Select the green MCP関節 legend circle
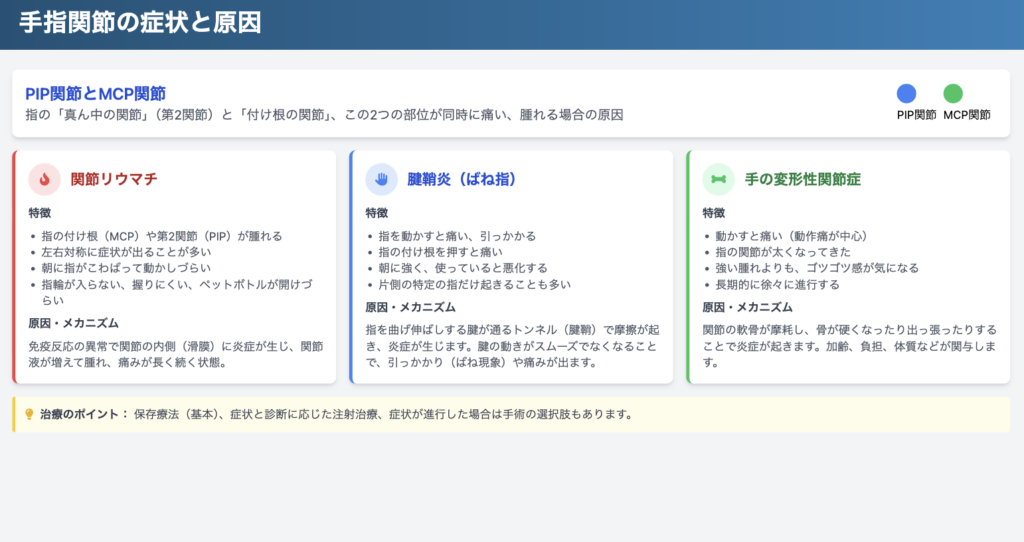Image resolution: width=1024 pixels, height=542 pixels. [x=953, y=94]
